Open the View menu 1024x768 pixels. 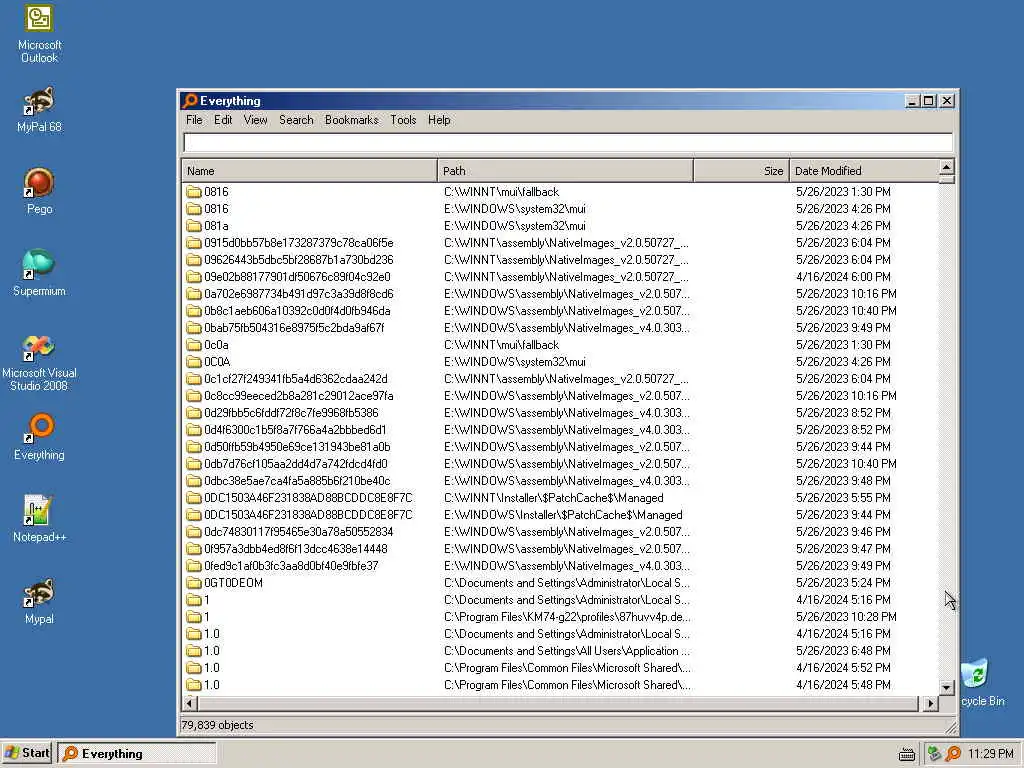pos(255,120)
